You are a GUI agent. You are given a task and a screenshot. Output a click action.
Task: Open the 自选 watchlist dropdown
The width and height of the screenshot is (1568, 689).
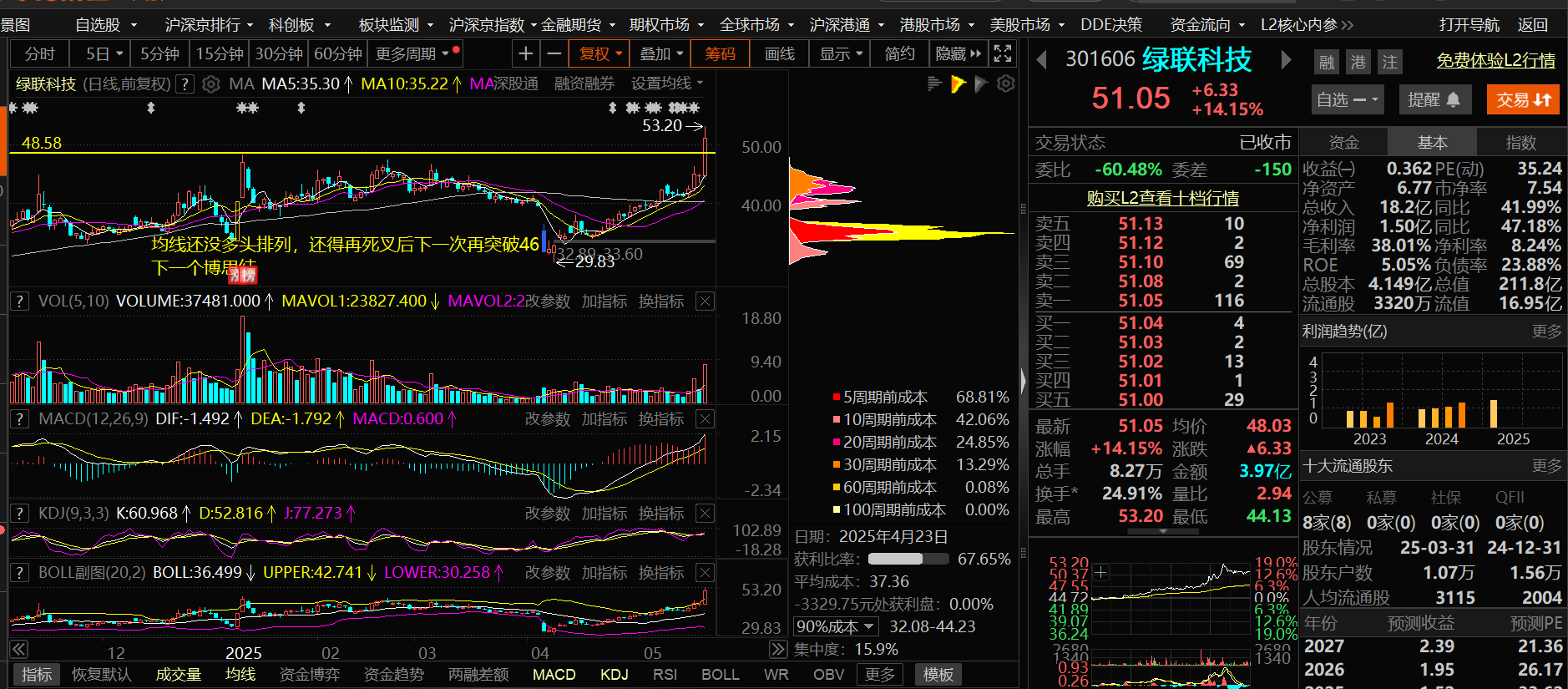tap(1348, 100)
